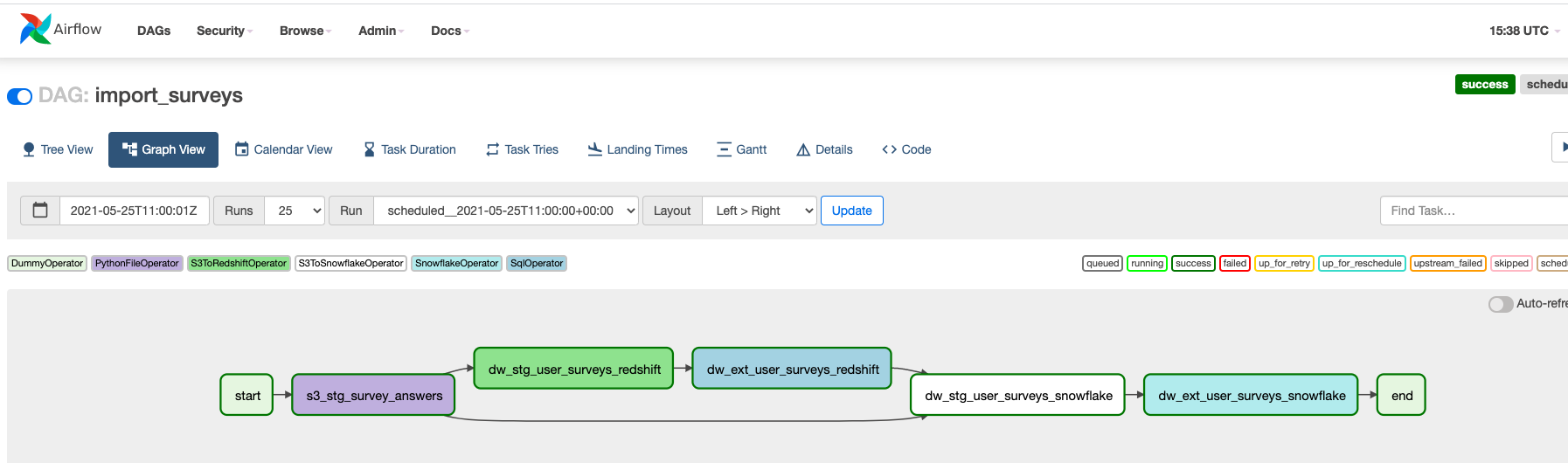Click the Task Tries icon
Viewport: 1568px width, 463px height.
click(493, 149)
